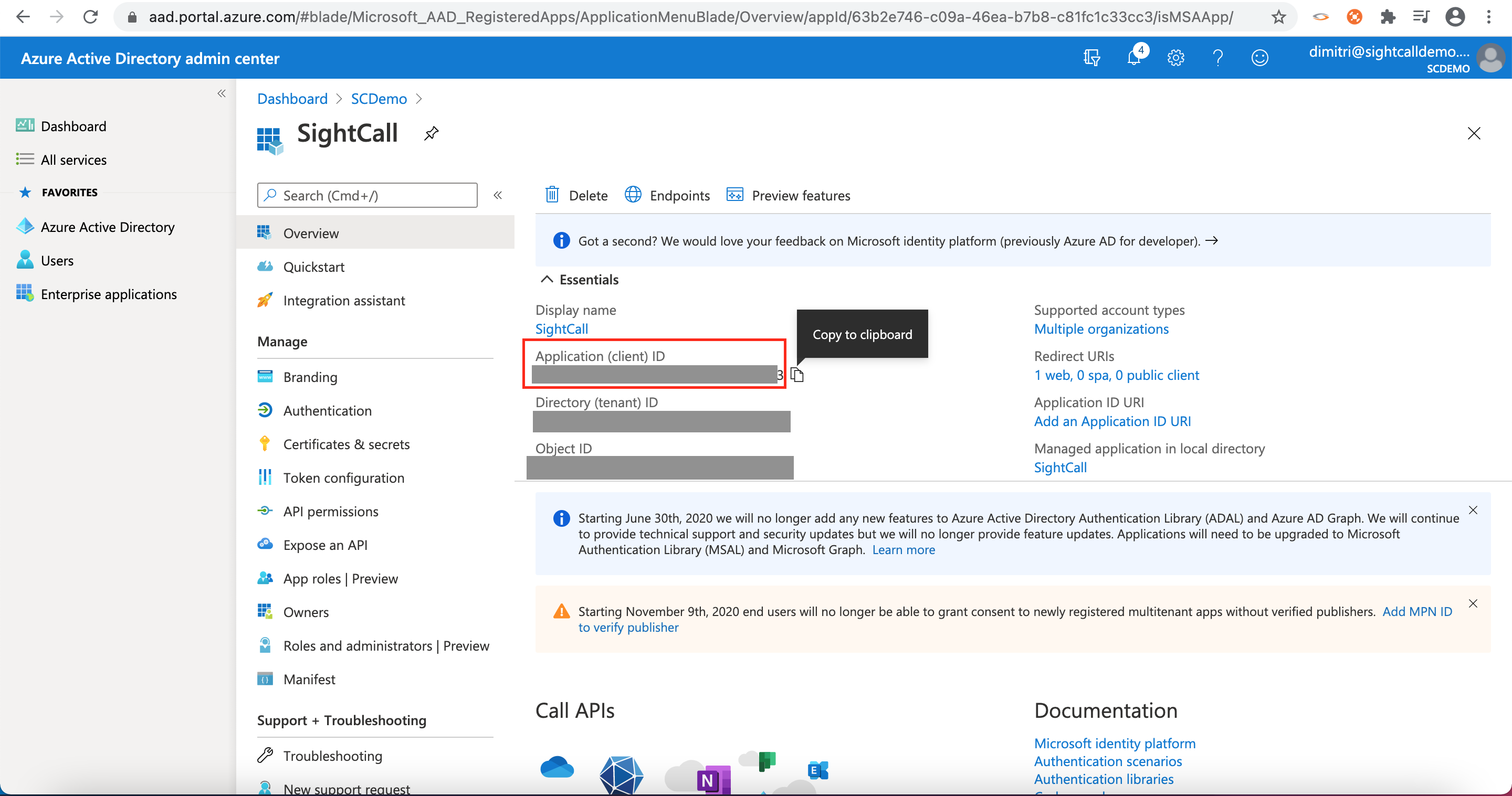Image resolution: width=1512 pixels, height=796 pixels.
Task: Close the SightCall blade
Action: (x=1473, y=133)
